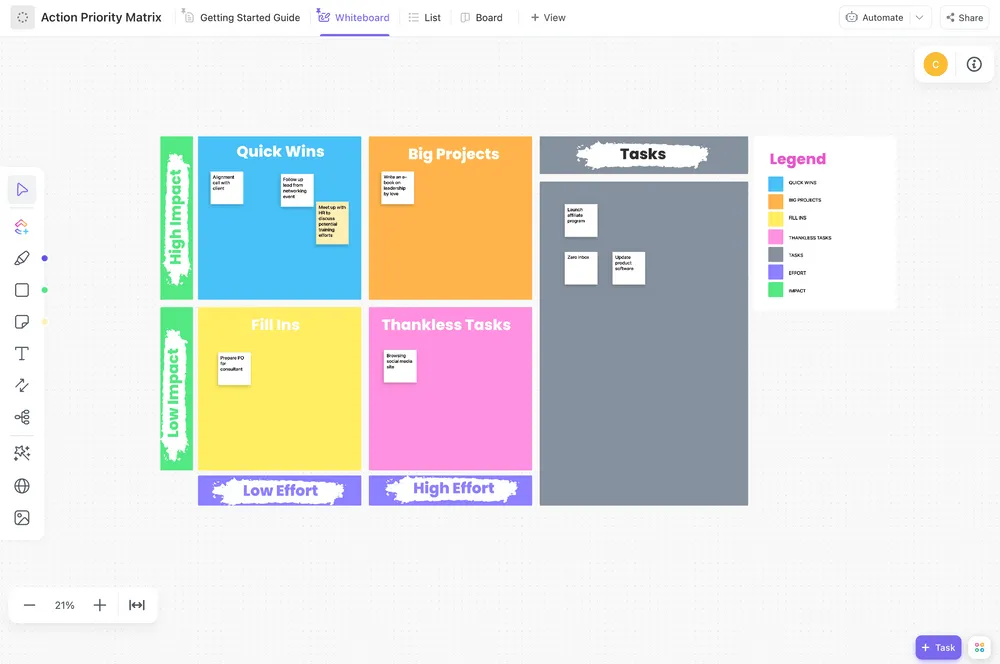Pick the yellow sticky note color dot
Image resolution: width=1000 pixels, height=664 pixels.
[x=45, y=321]
